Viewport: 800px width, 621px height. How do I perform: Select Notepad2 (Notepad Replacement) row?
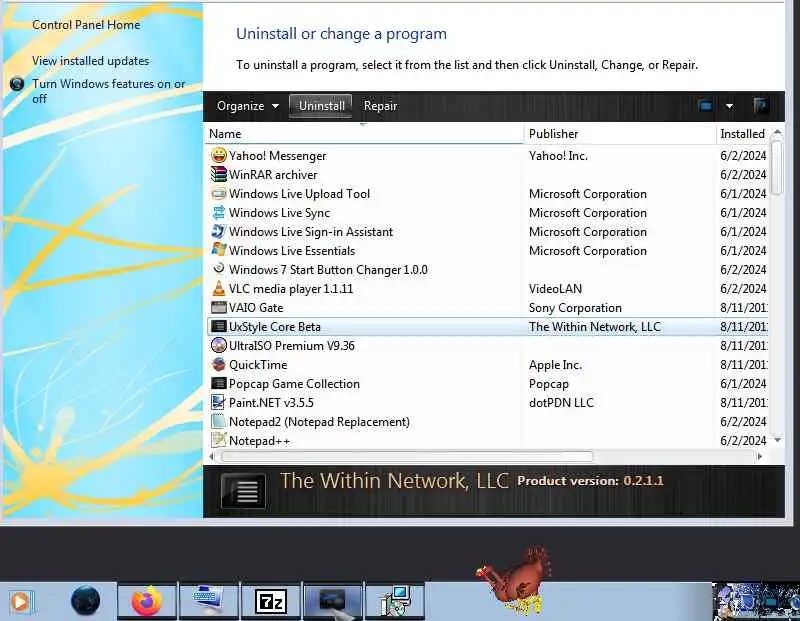coord(488,421)
